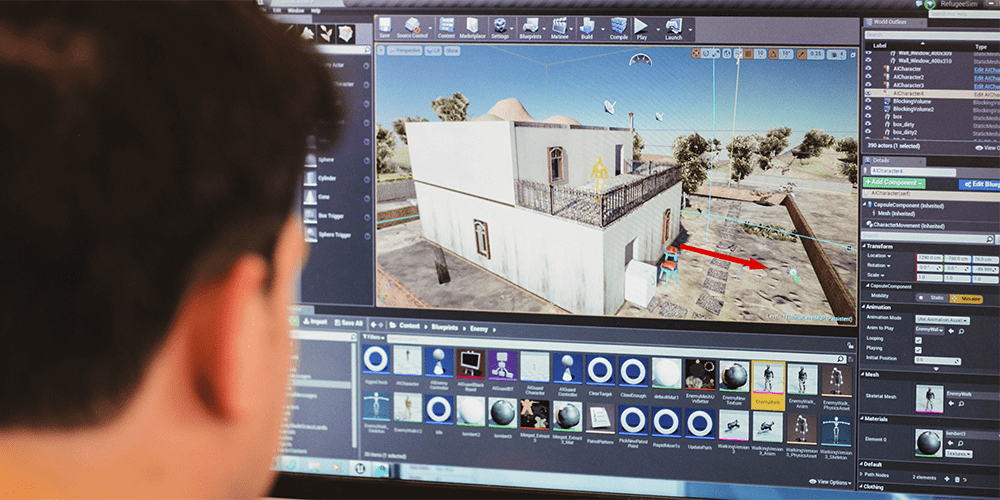Click Import in the Content Browser
This screenshot has height=500, width=1000.
pyautogui.click(x=316, y=322)
